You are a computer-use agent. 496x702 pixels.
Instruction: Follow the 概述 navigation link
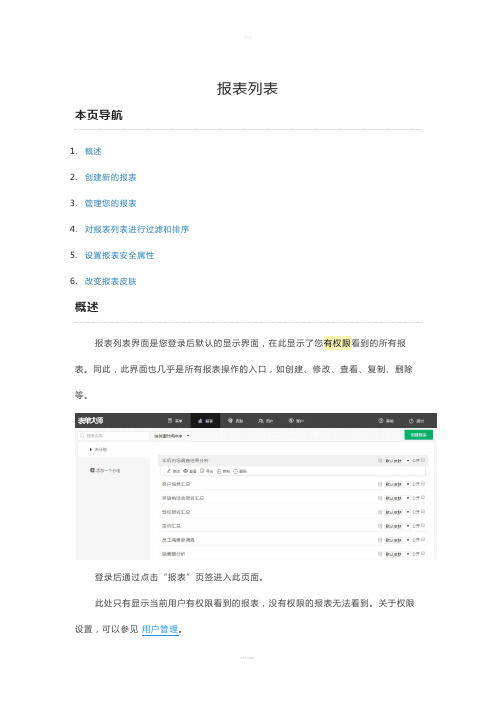[93, 151]
